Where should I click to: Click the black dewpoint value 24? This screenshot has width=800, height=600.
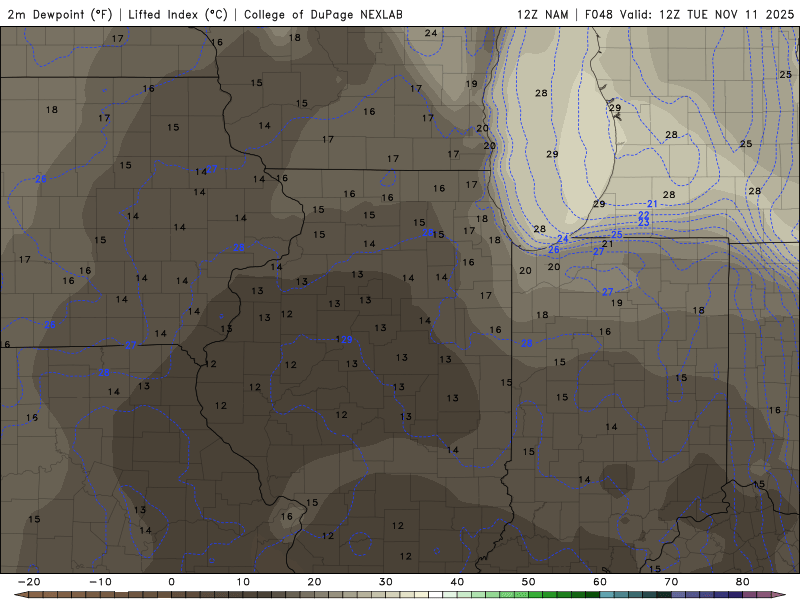[431, 33]
